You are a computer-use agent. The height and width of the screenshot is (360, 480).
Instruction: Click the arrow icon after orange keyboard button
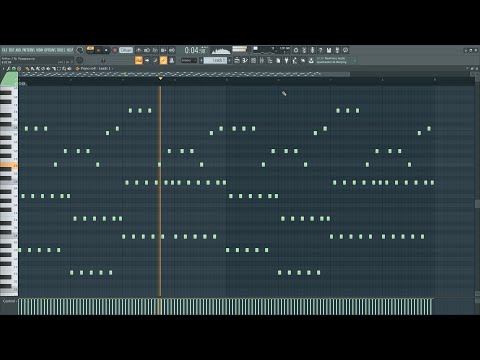[147, 60]
